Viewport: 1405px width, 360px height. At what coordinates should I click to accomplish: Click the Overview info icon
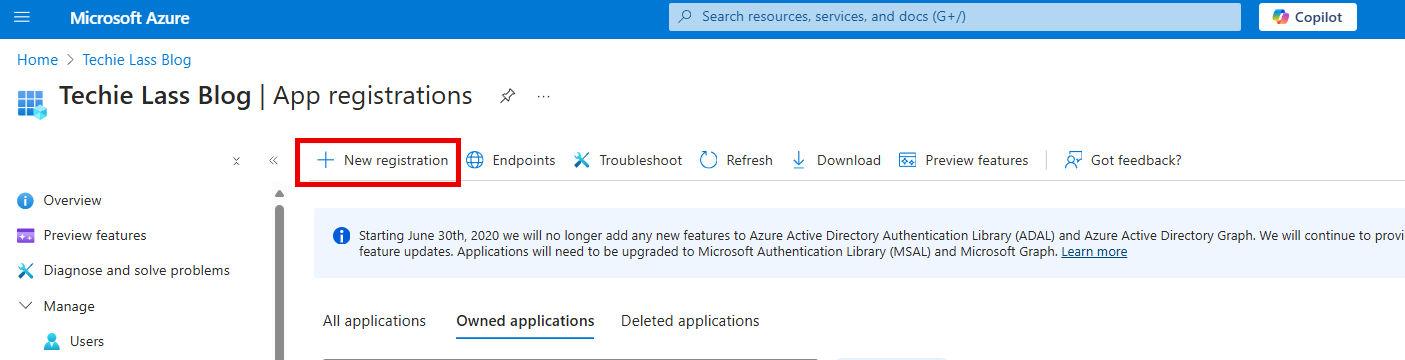26,201
